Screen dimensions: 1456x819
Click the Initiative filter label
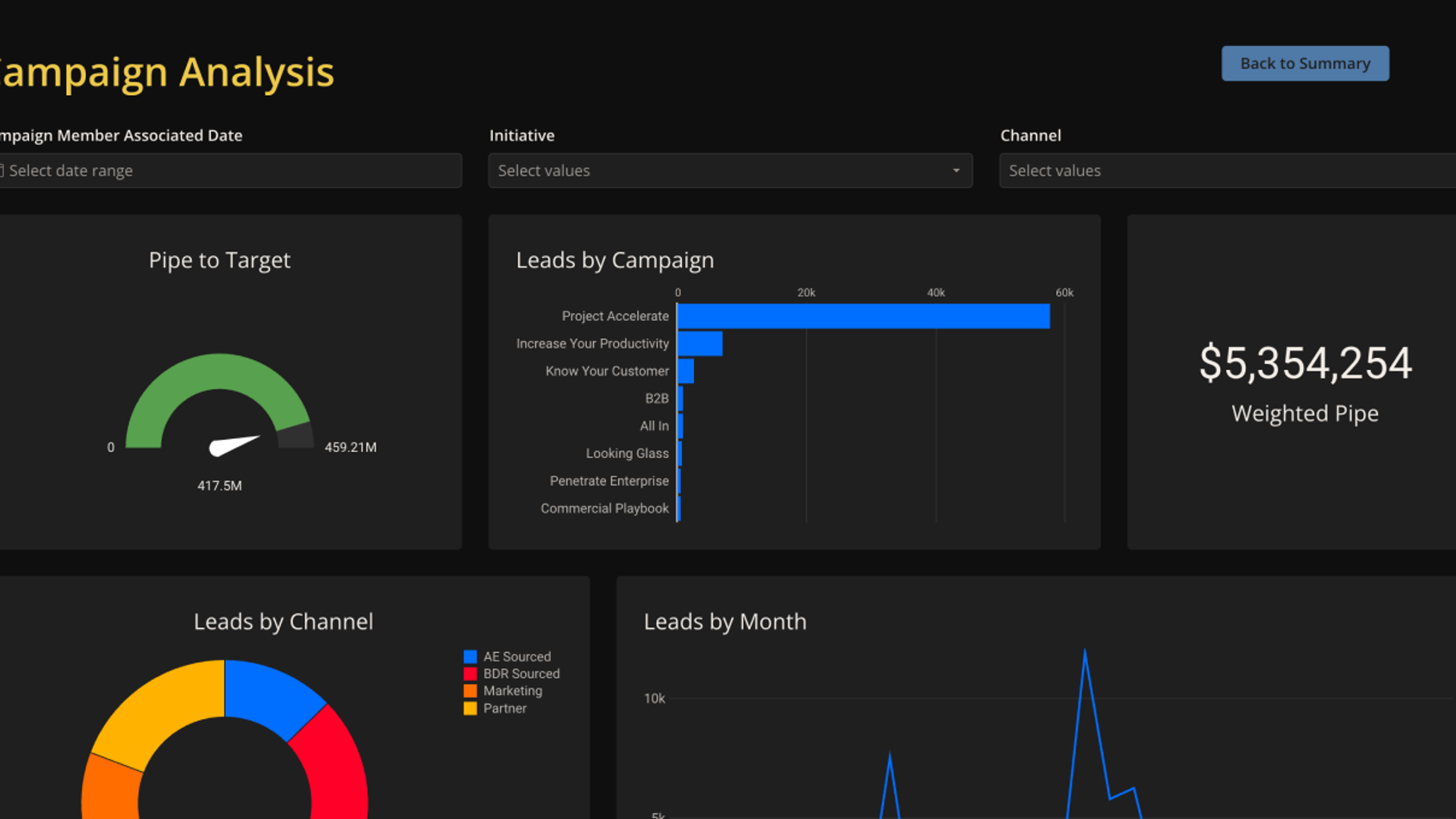(522, 136)
